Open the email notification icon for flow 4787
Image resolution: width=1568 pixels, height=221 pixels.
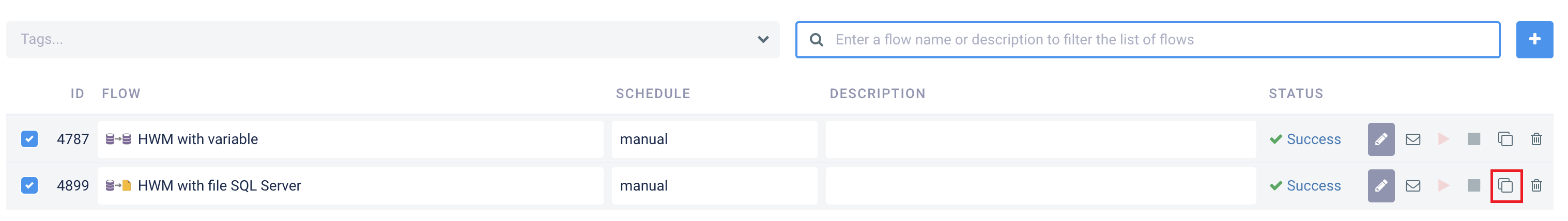coord(1413,139)
